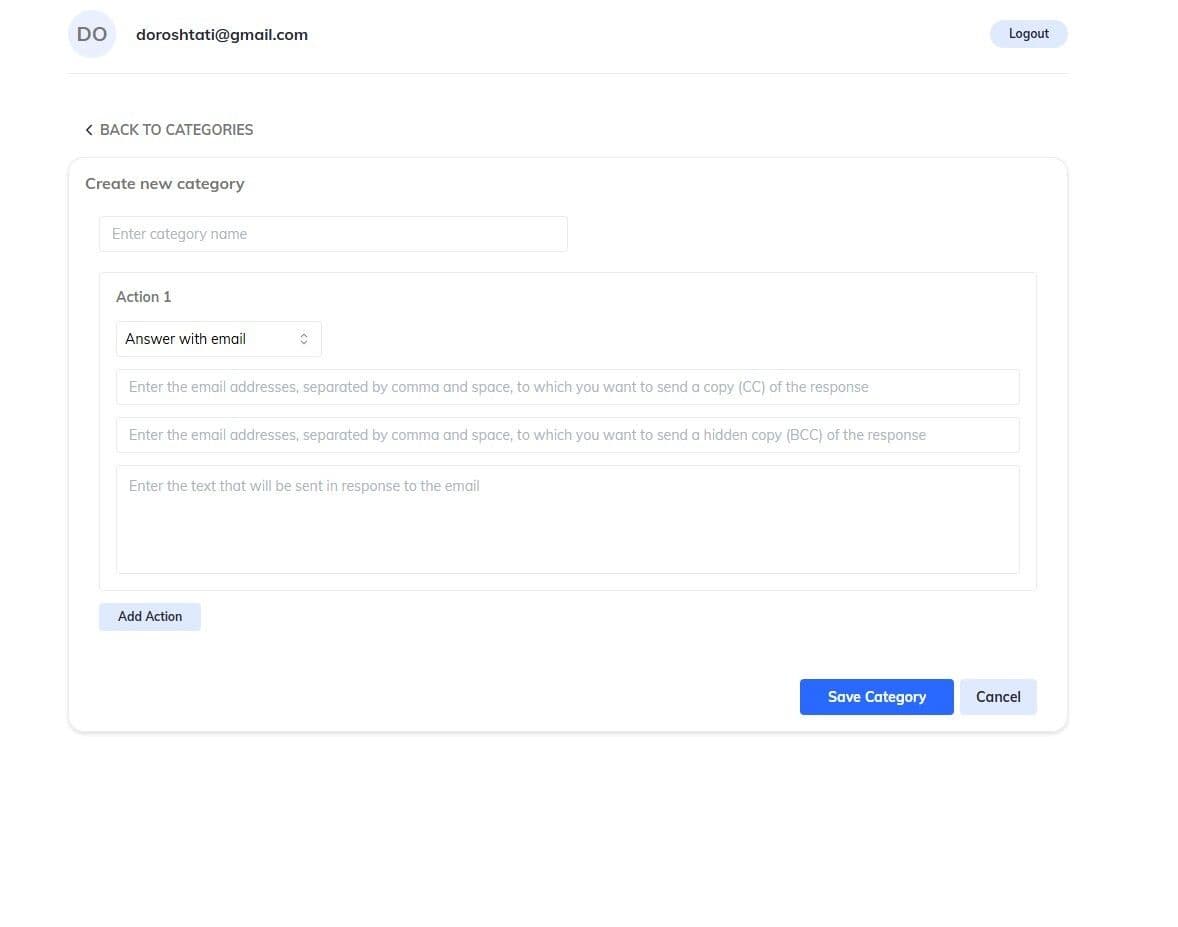Click Add Action to add another action

150,617
